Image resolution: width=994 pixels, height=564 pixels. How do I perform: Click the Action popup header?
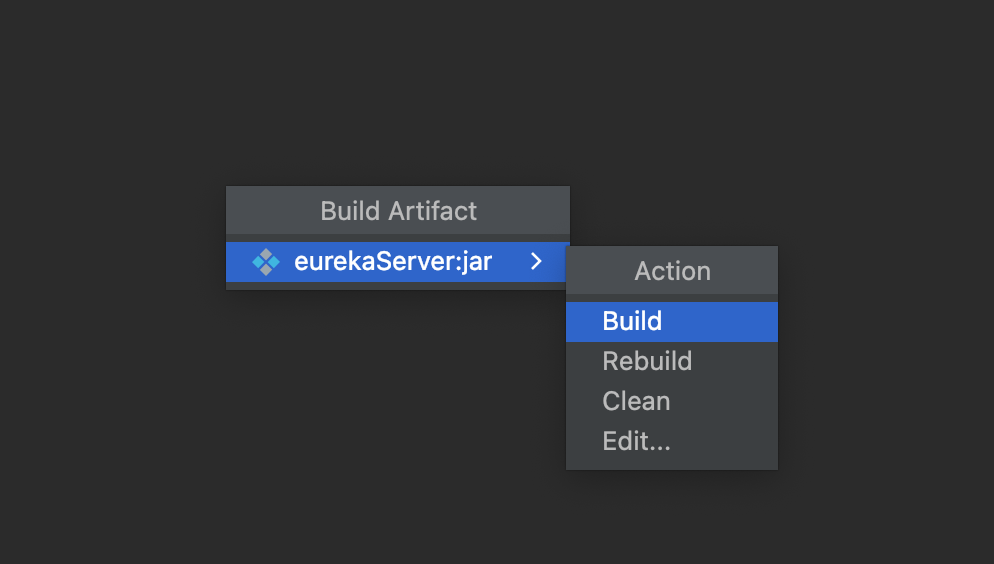(x=672, y=271)
